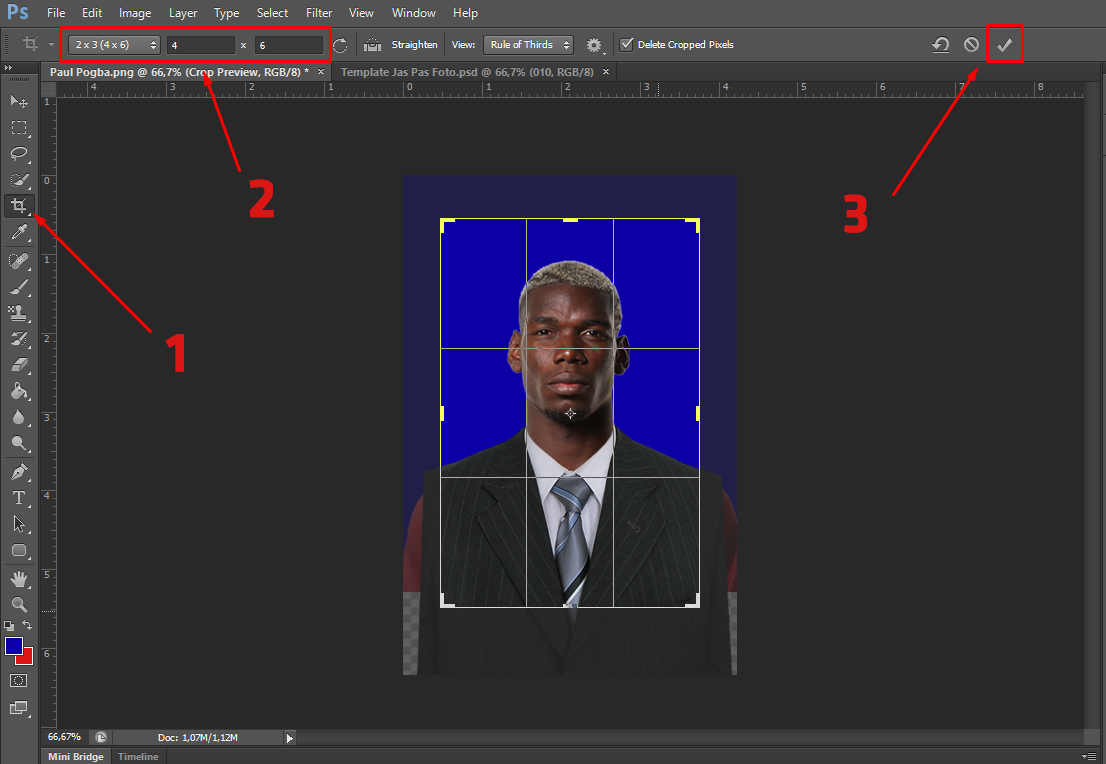
Task: Open the Layer menu
Action: 183,13
